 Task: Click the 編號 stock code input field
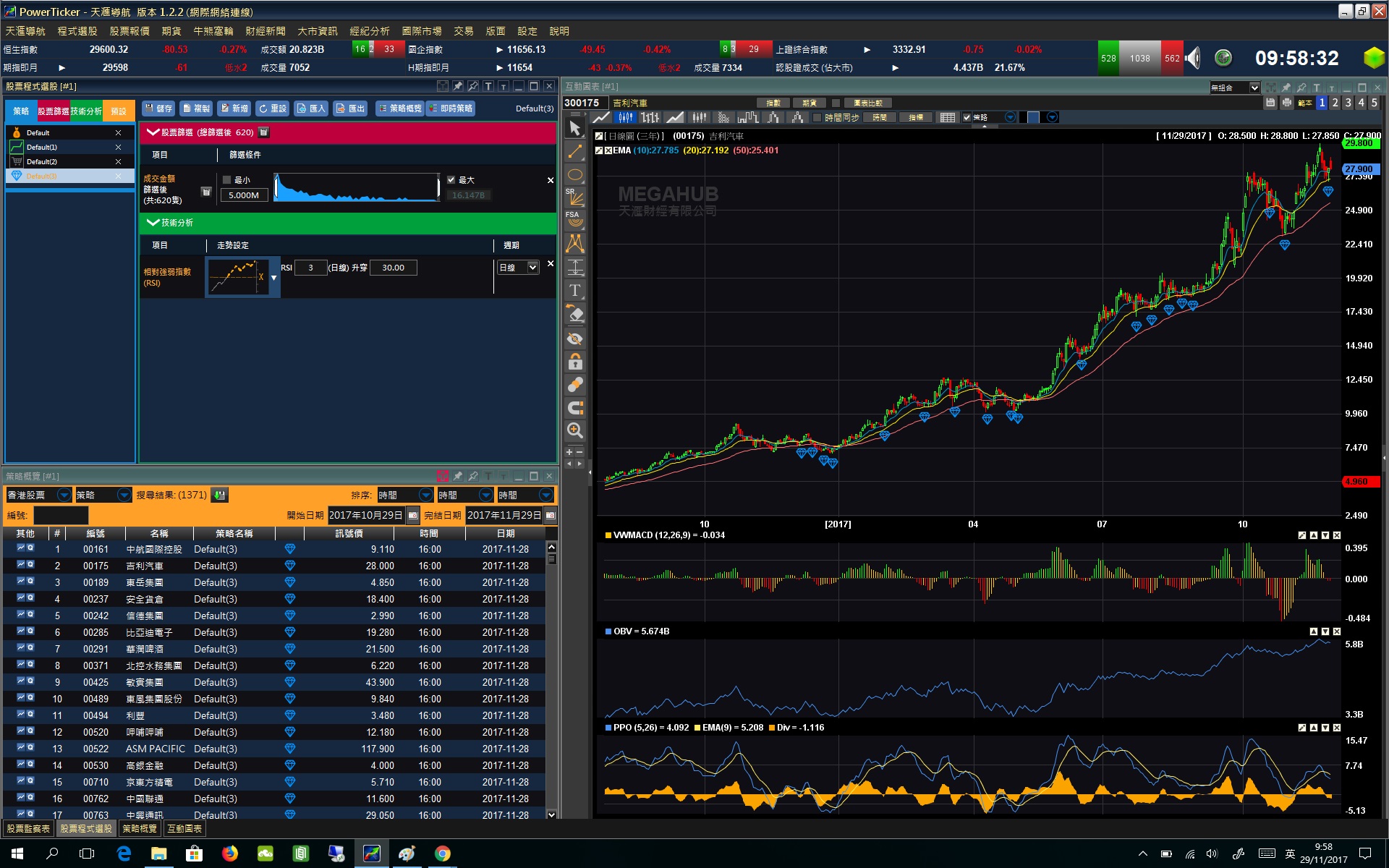(x=61, y=515)
